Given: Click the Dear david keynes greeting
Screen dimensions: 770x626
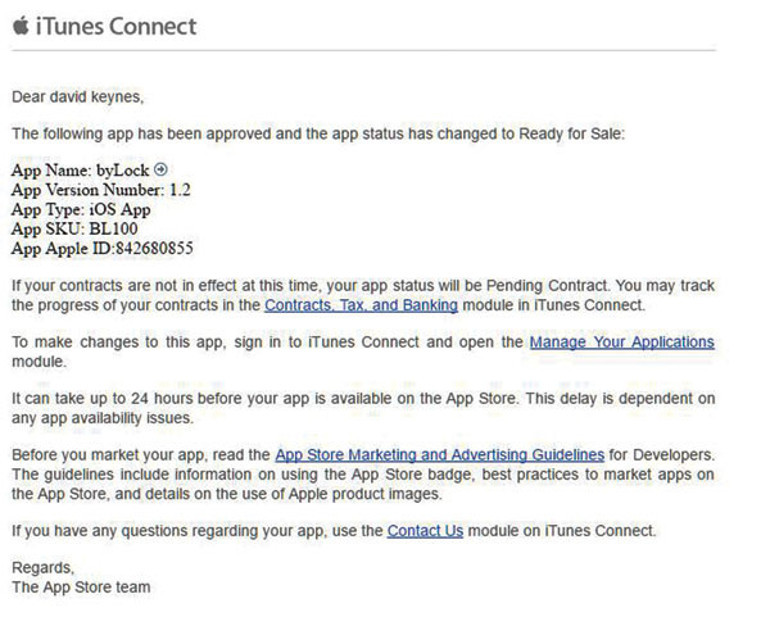Looking at the screenshot, I should [78, 97].
